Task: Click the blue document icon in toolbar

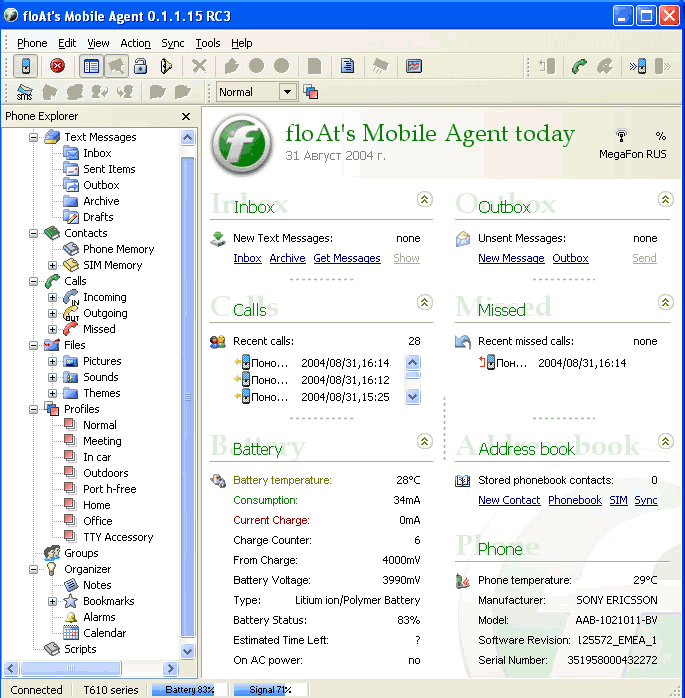Action: point(347,66)
